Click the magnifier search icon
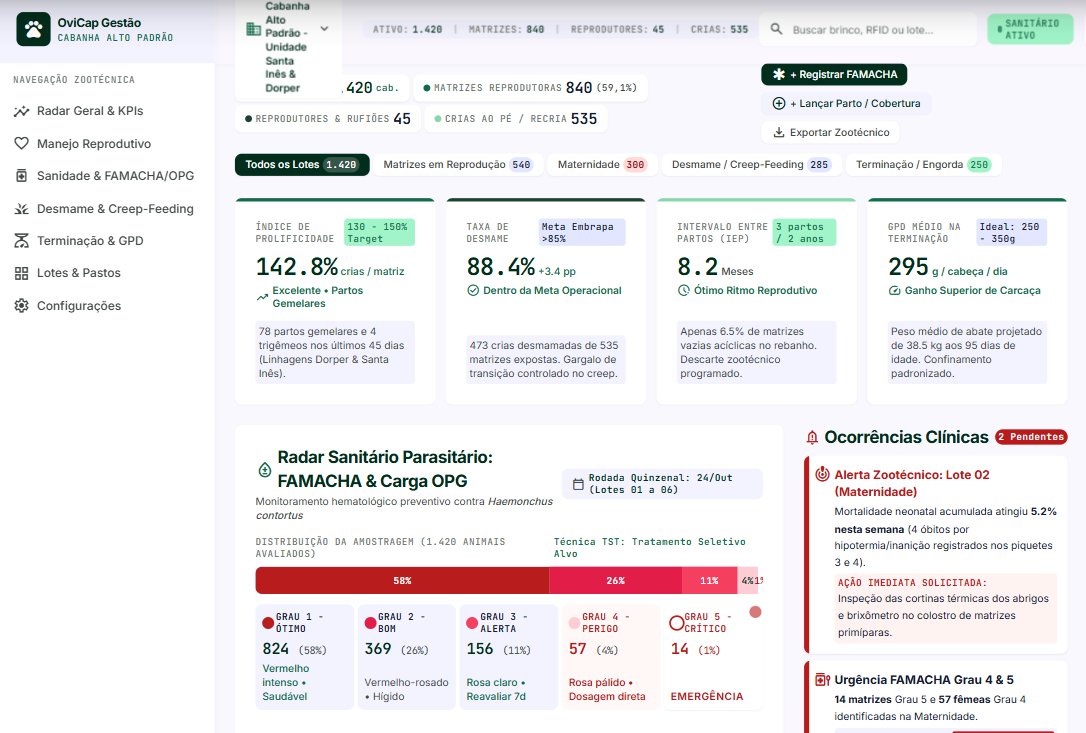 [x=776, y=29]
